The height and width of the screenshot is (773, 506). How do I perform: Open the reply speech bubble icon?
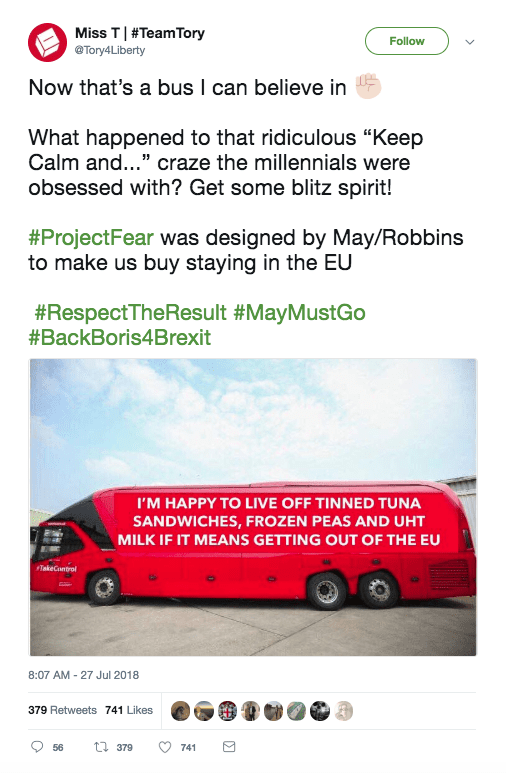[37, 747]
